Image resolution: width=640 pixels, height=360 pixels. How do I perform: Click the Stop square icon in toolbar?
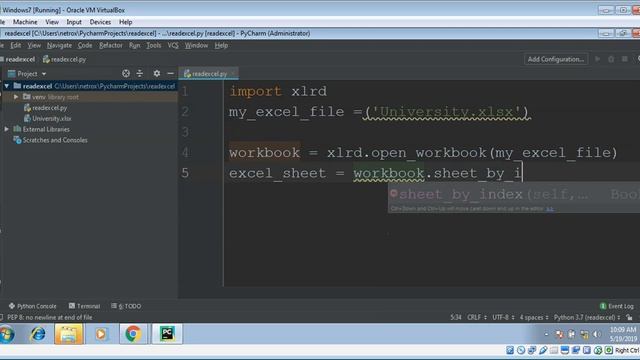click(624, 59)
